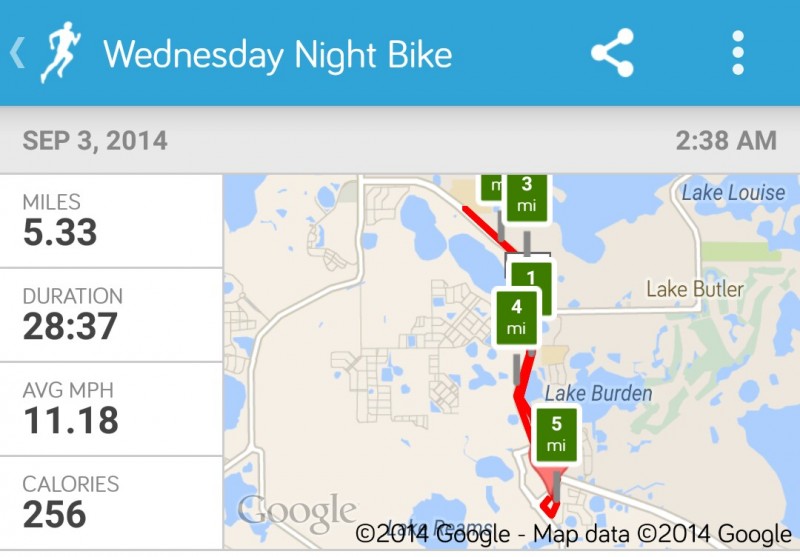Select the 3 mi map marker

pos(527,195)
